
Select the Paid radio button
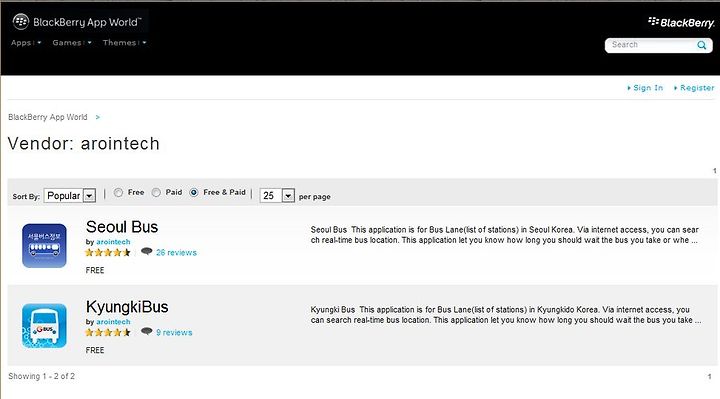[156, 192]
